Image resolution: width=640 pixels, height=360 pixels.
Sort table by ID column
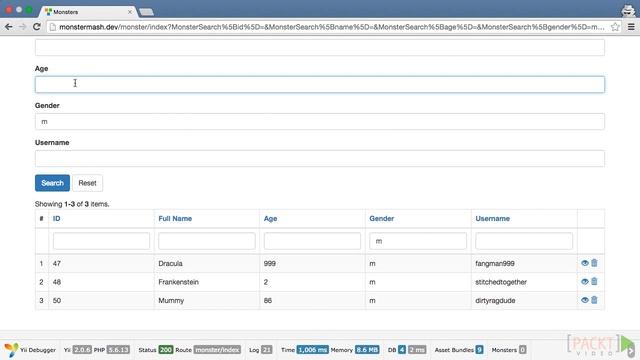point(56,218)
